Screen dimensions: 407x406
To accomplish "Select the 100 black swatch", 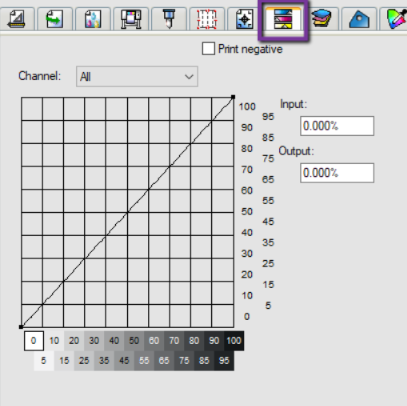I will pos(234,341).
